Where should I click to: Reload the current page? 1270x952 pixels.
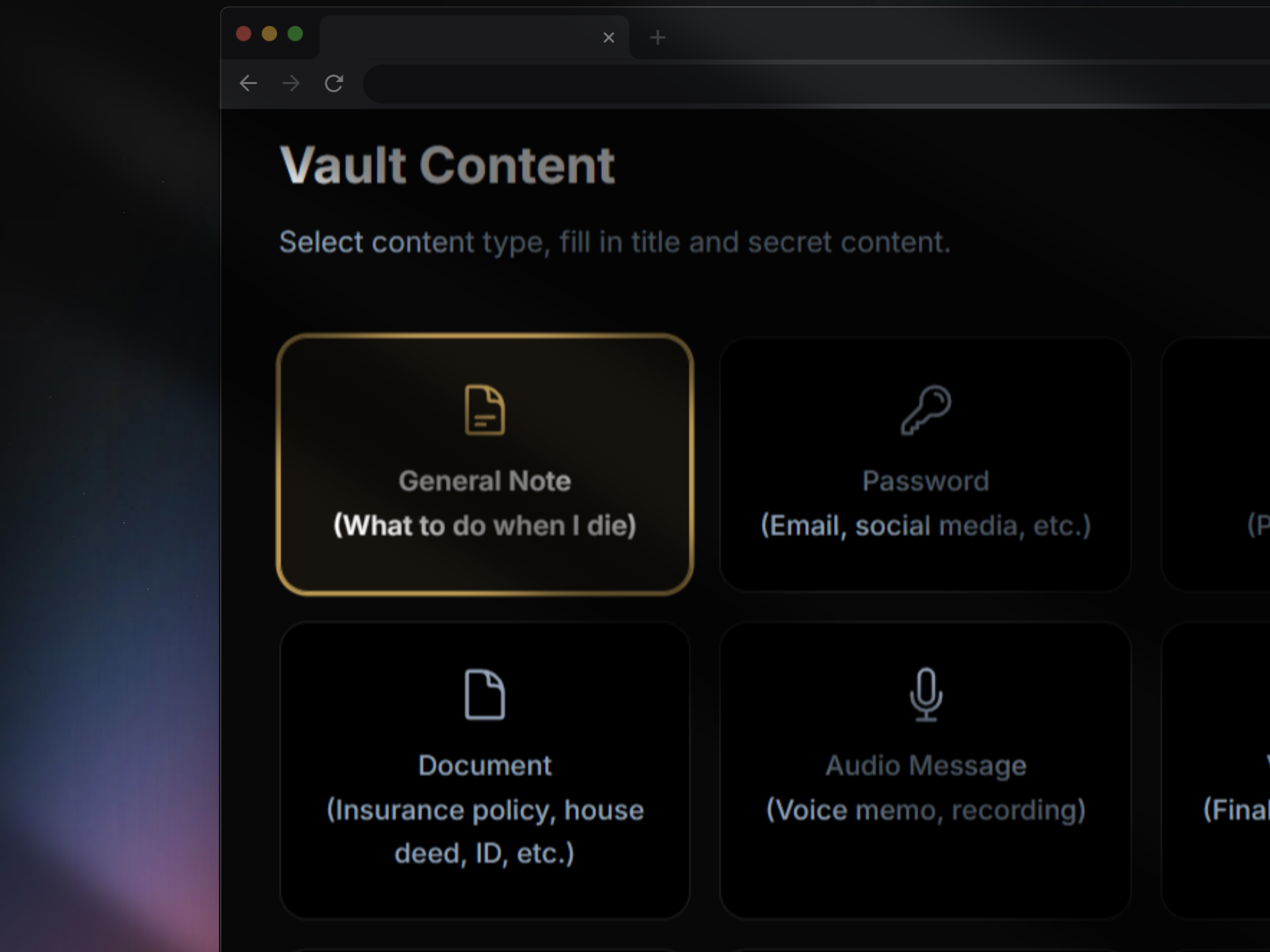(333, 83)
